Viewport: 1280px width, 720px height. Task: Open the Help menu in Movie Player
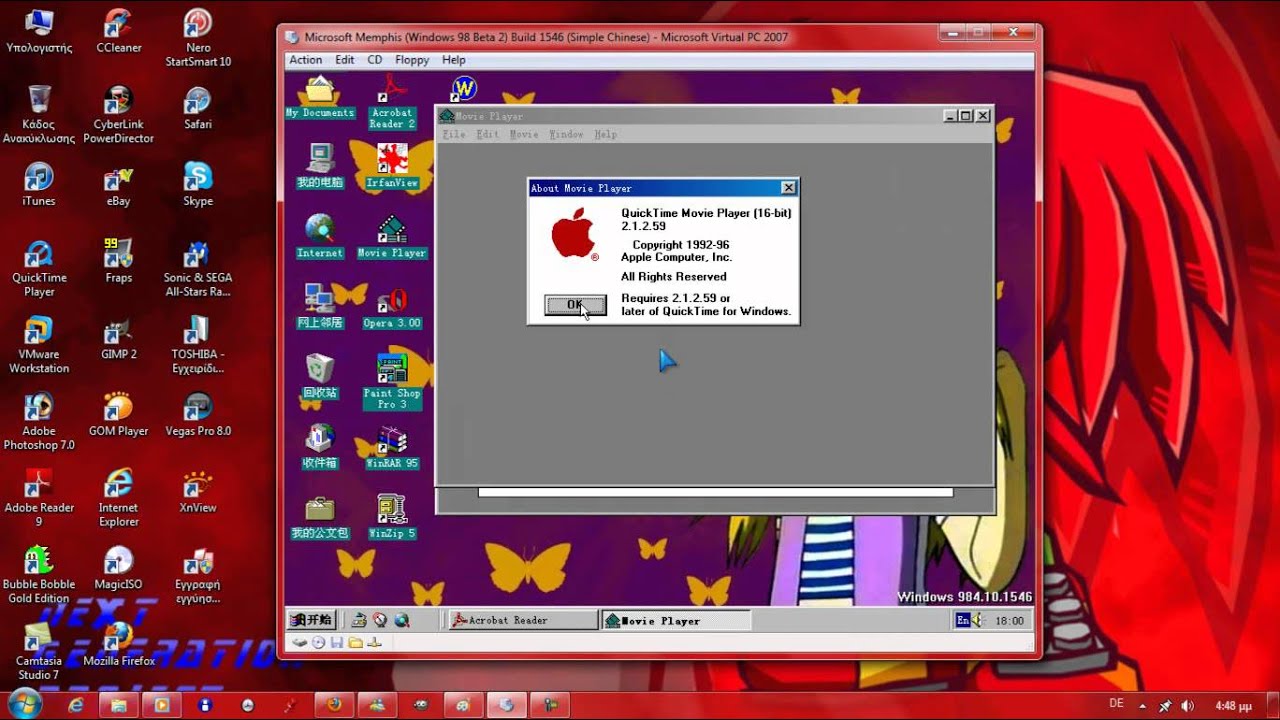605,134
